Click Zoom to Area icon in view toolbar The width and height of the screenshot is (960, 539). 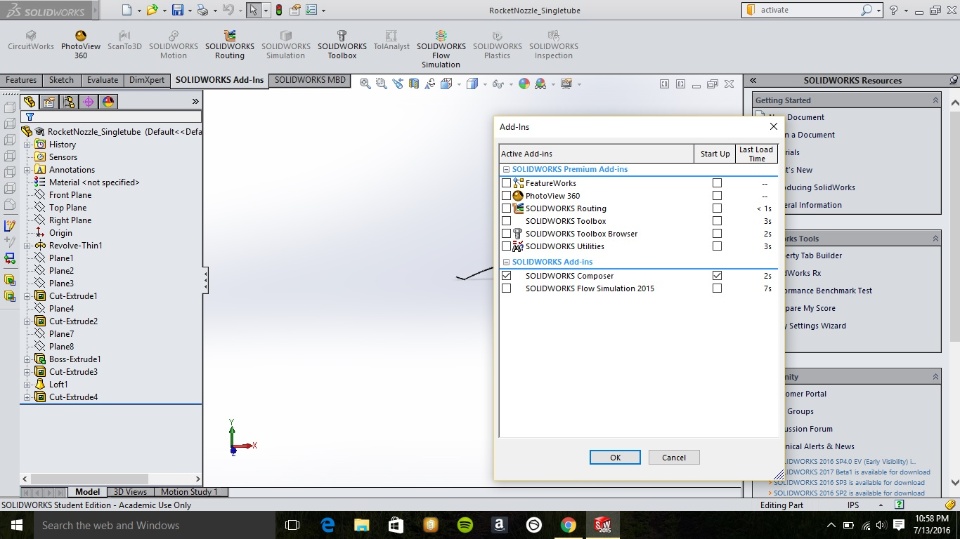coord(381,84)
